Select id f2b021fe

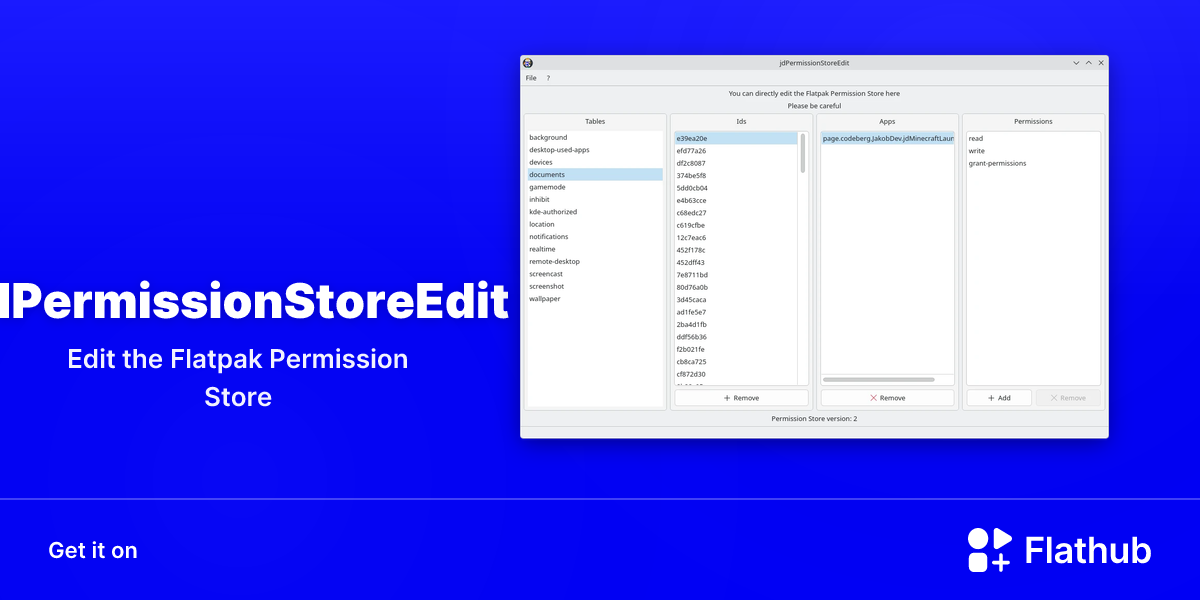(736, 349)
